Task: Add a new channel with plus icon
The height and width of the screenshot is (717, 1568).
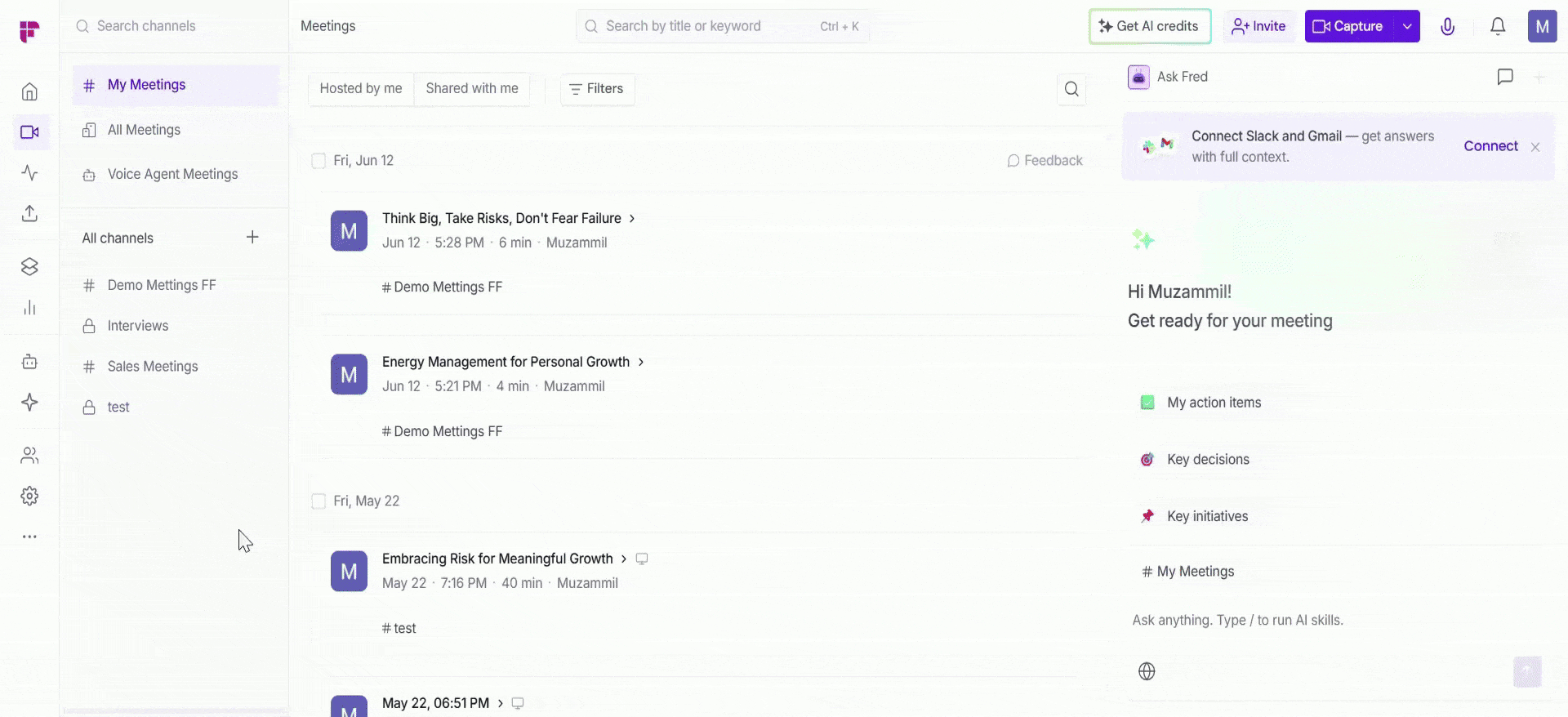Action: tap(252, 237)
